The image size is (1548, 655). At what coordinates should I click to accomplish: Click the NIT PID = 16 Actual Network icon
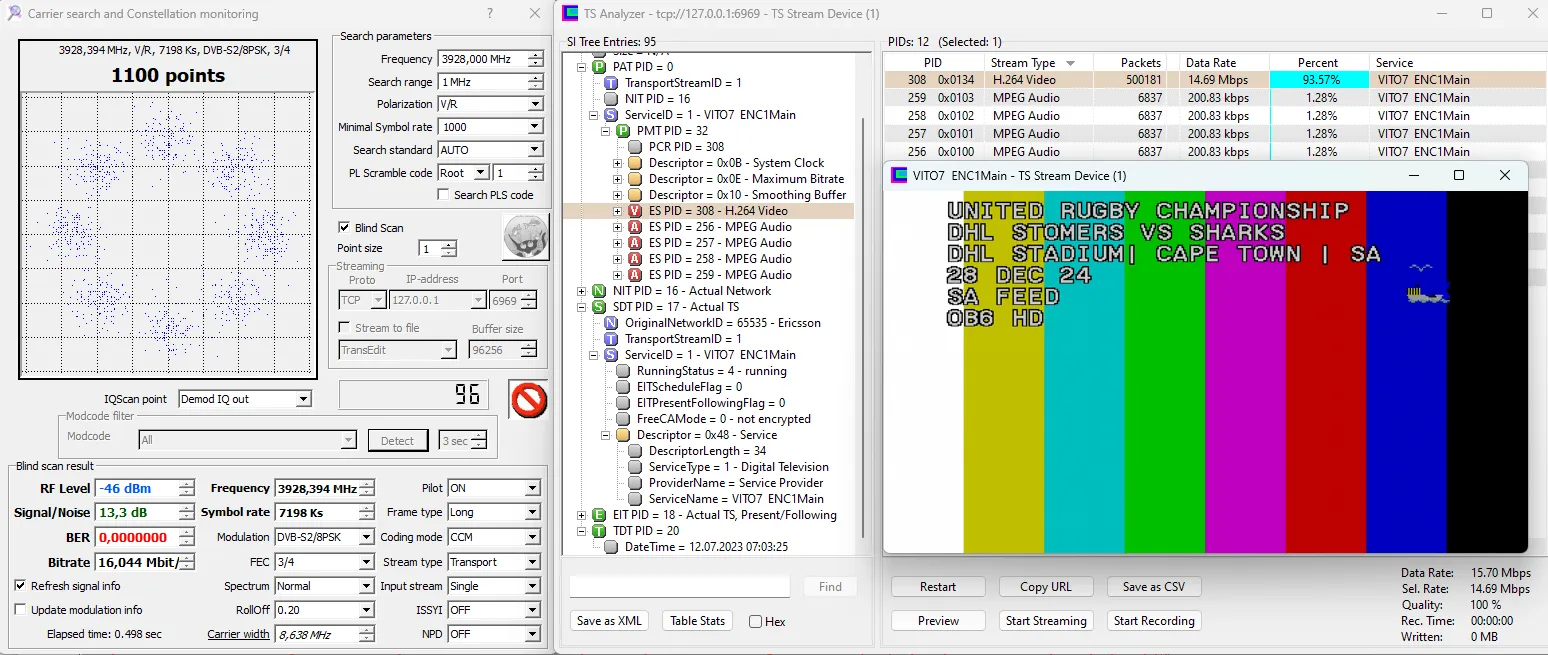coord(598,291)
